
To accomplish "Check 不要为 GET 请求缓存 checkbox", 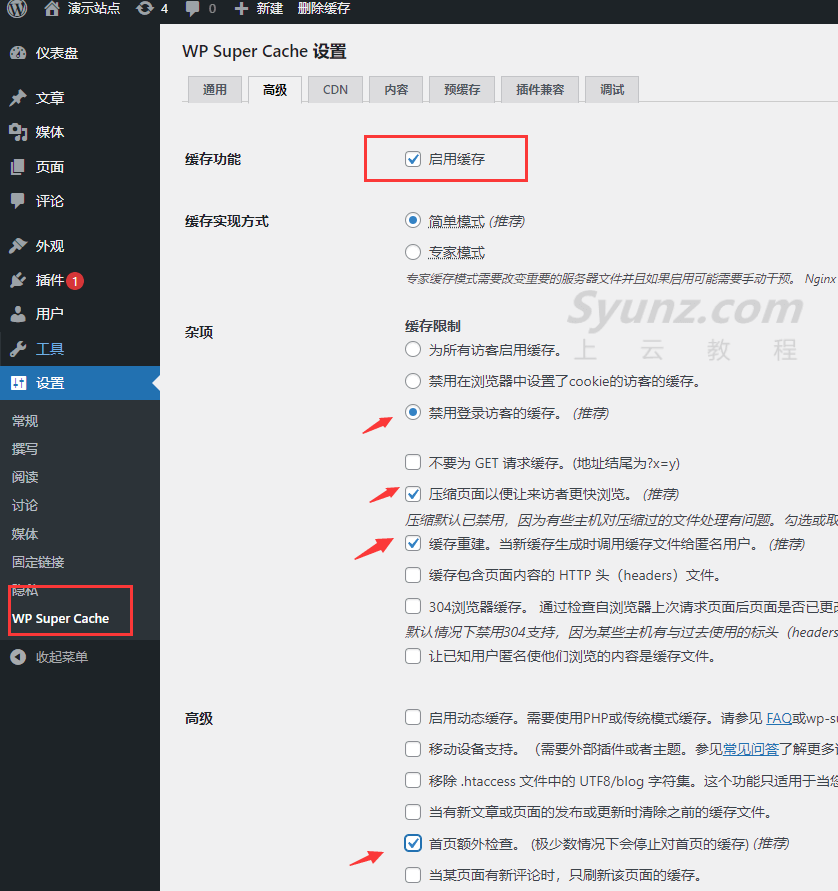I will (413, 463).
